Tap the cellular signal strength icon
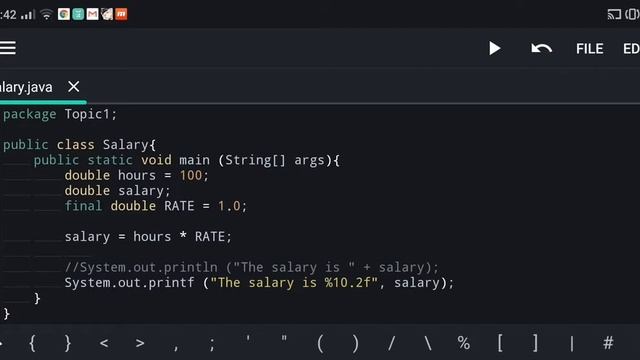 coord(27,15)
